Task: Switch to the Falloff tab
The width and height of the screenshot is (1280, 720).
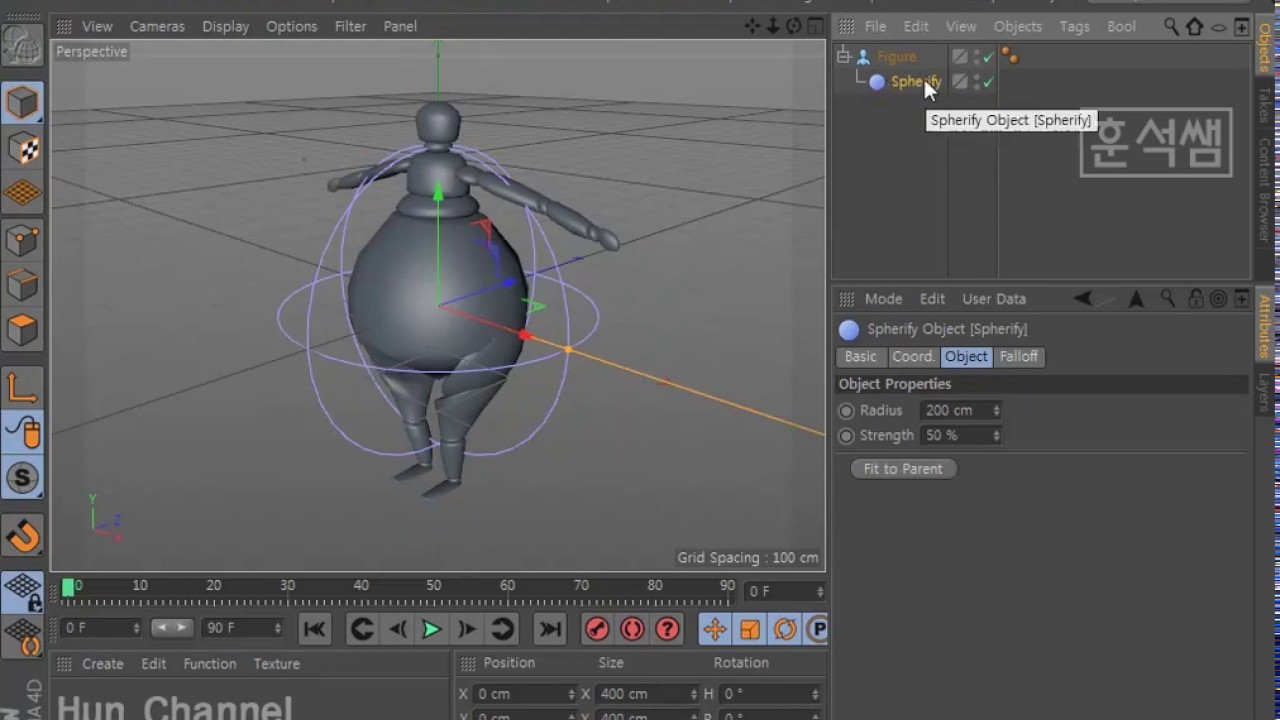Action: click(1018, 357)
